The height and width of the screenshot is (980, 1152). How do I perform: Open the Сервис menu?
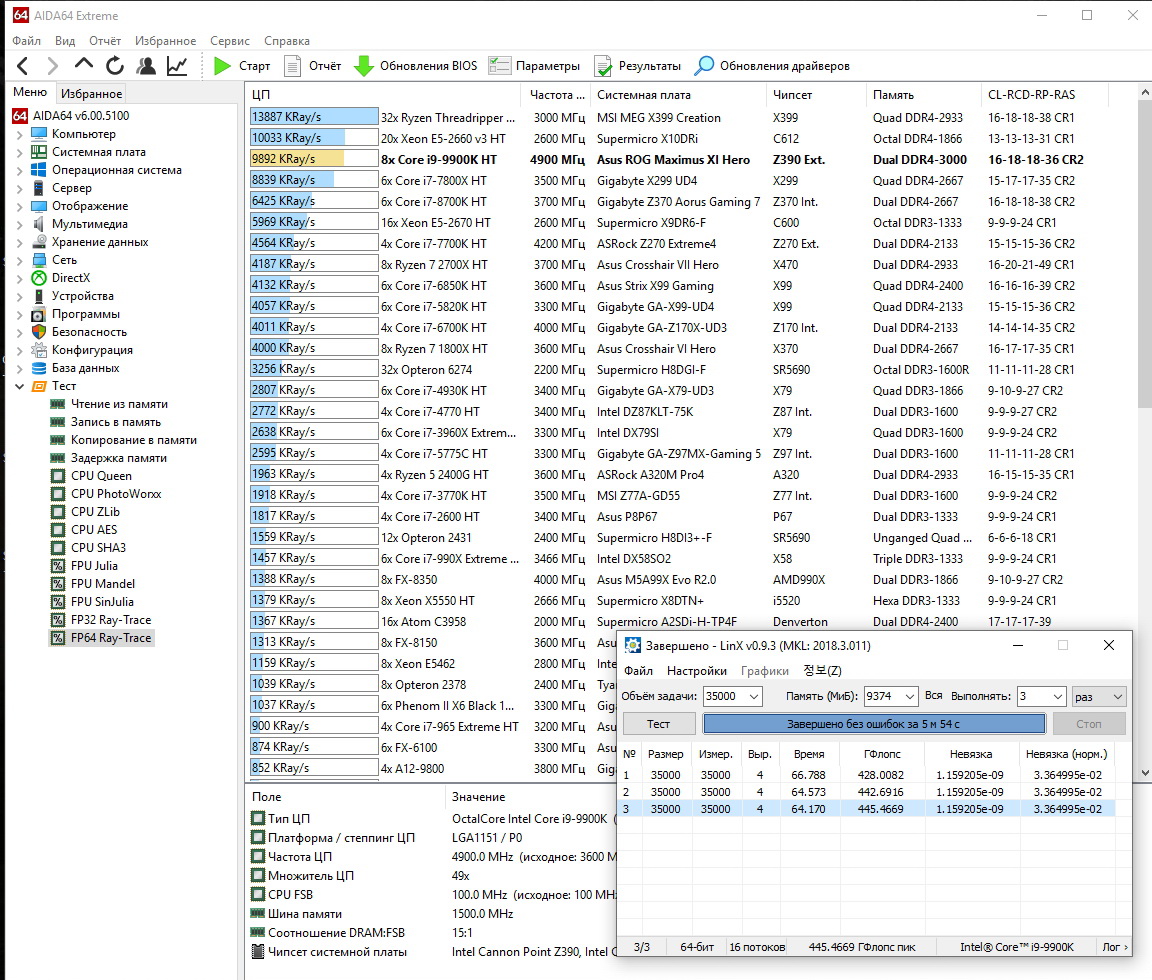(230, 41)
